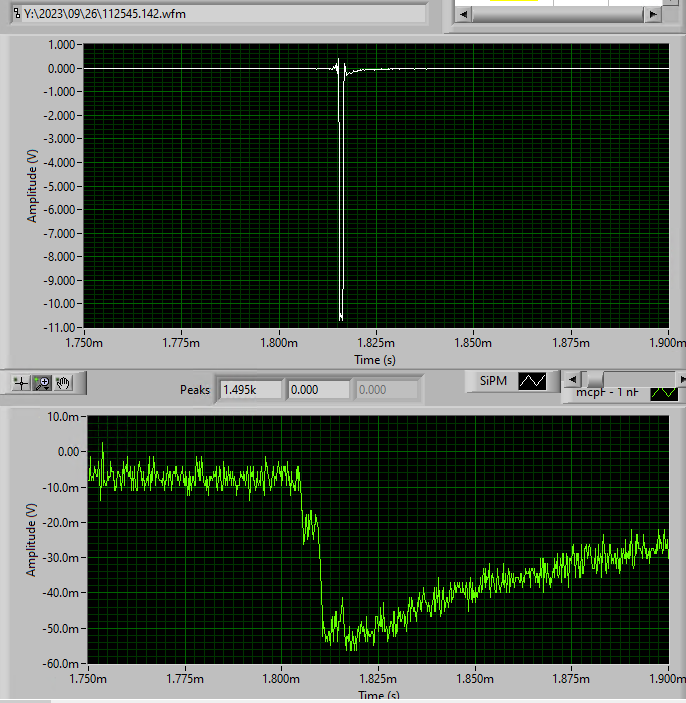Click the upper graph's Time (s) axis label
Image resolution: width=686 pixels, height=703 pixels.
(x=375, y=360)
